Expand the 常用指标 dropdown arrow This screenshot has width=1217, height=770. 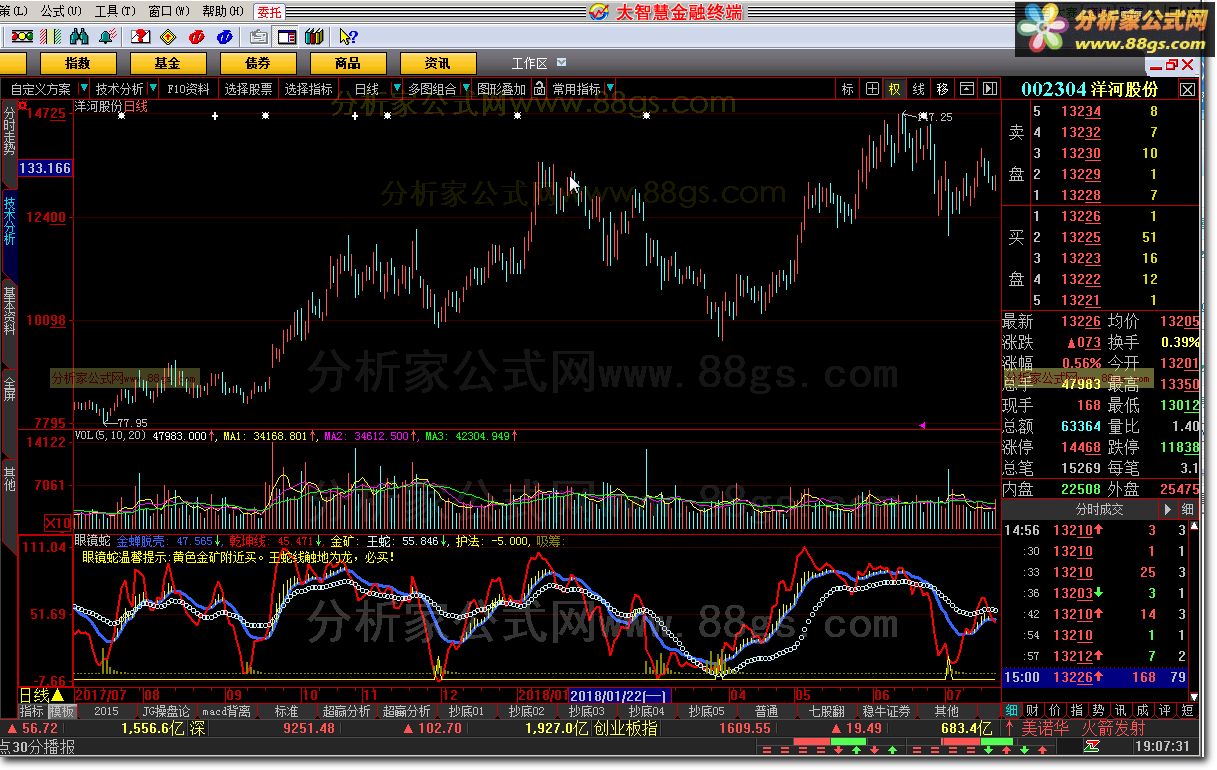tap(610, 89)
